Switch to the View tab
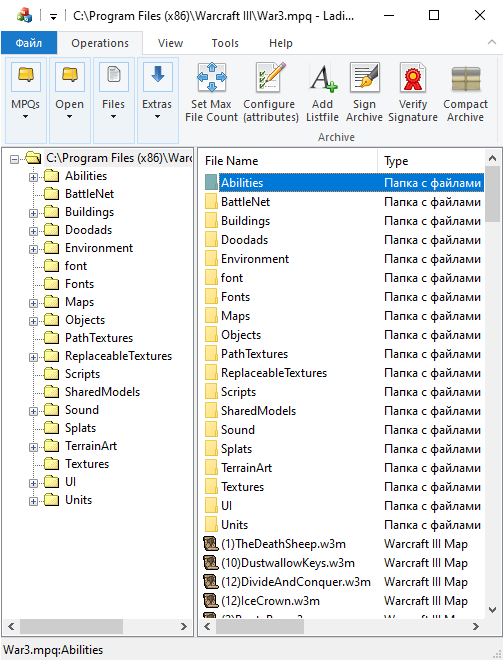This screenshot has width=504, height=661. click(x=170, y=43)
